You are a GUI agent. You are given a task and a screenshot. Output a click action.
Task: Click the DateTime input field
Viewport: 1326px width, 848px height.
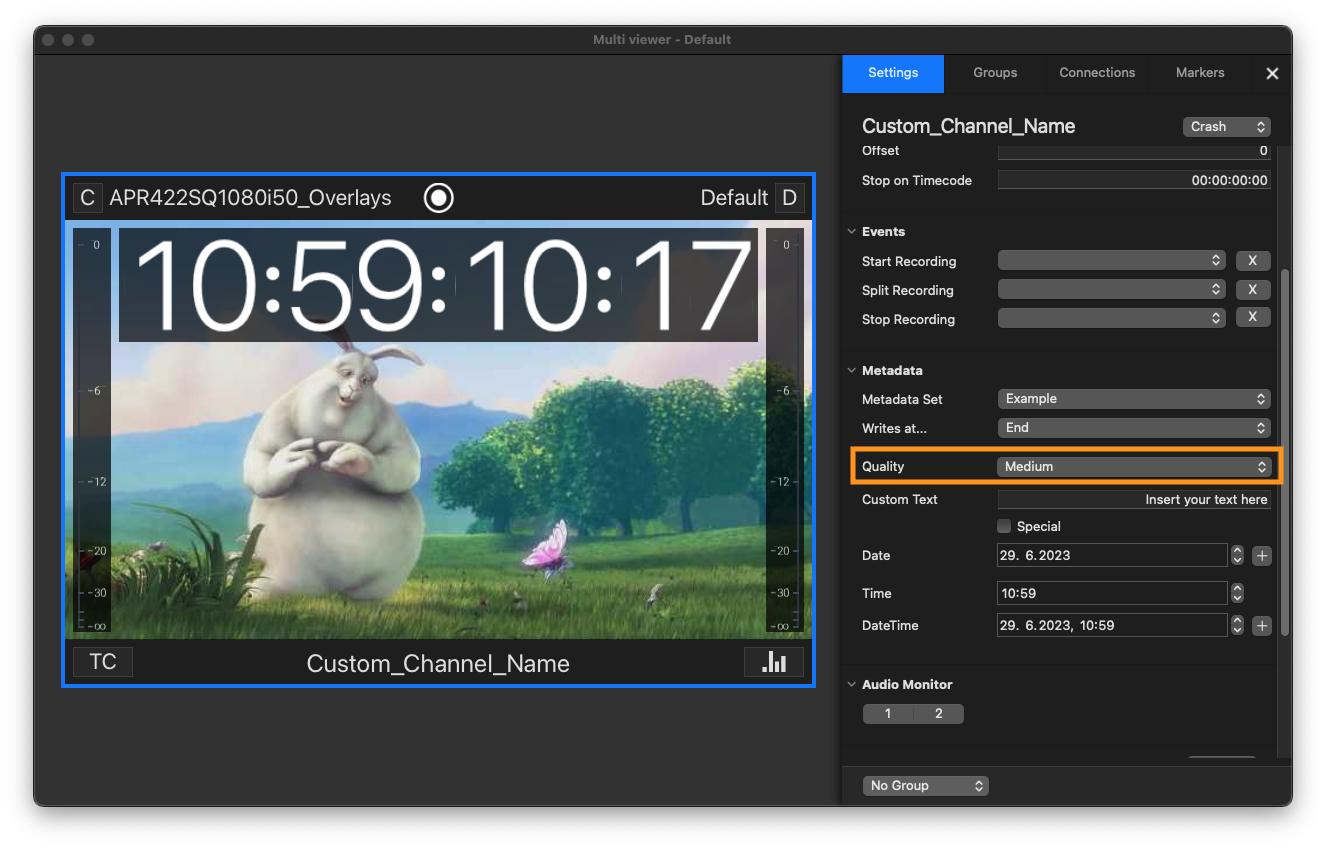pyautogui.click(x=1112, y=625)
